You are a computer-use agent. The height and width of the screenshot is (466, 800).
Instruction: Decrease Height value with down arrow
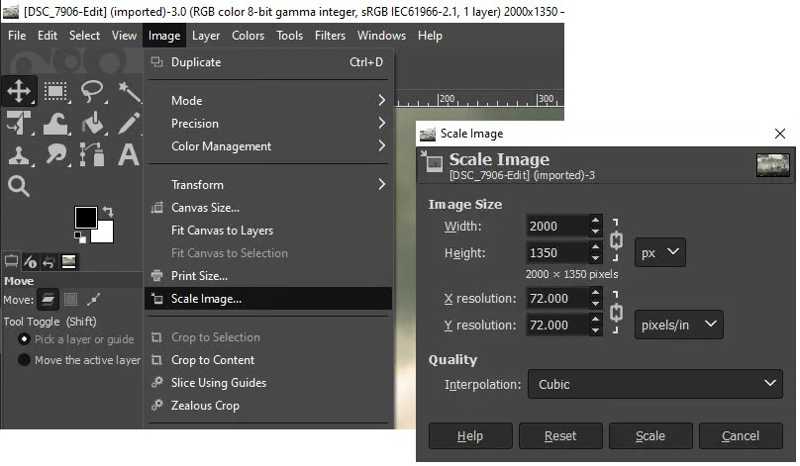(x=595, y=259)
